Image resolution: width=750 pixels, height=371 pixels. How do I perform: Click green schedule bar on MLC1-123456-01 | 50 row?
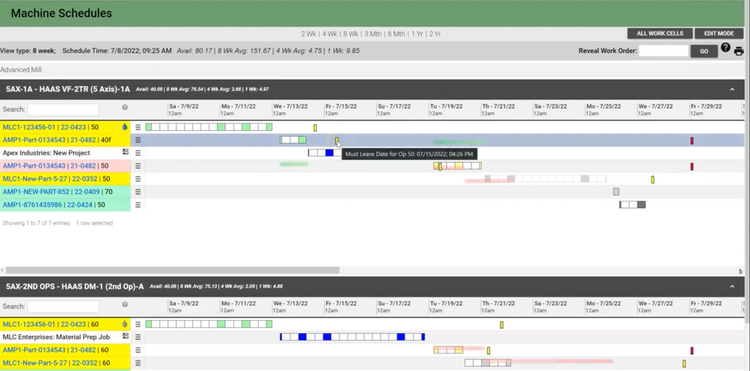tap(209, 127)
